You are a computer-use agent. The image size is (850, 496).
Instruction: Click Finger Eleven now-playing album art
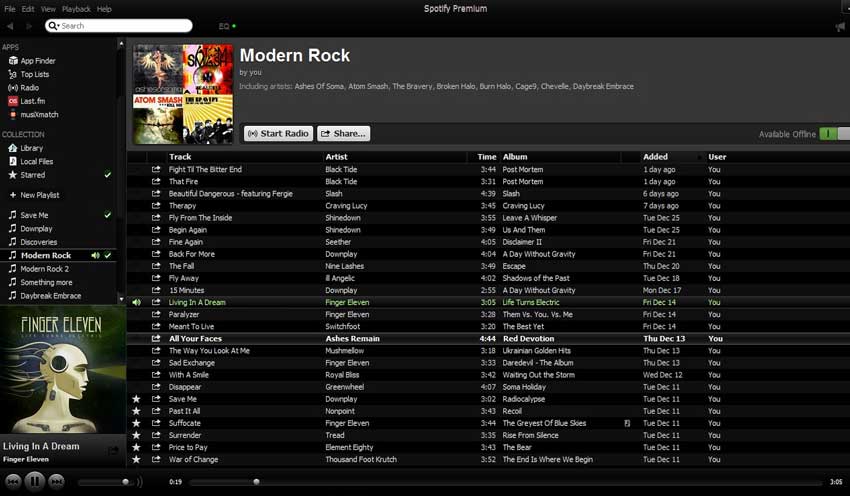(63, 370)
